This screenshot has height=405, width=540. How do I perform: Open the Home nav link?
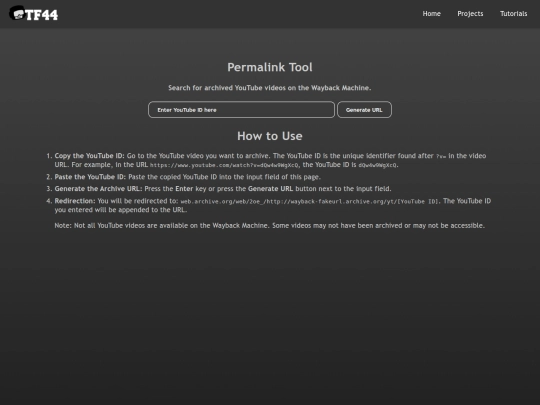(432, 14)
